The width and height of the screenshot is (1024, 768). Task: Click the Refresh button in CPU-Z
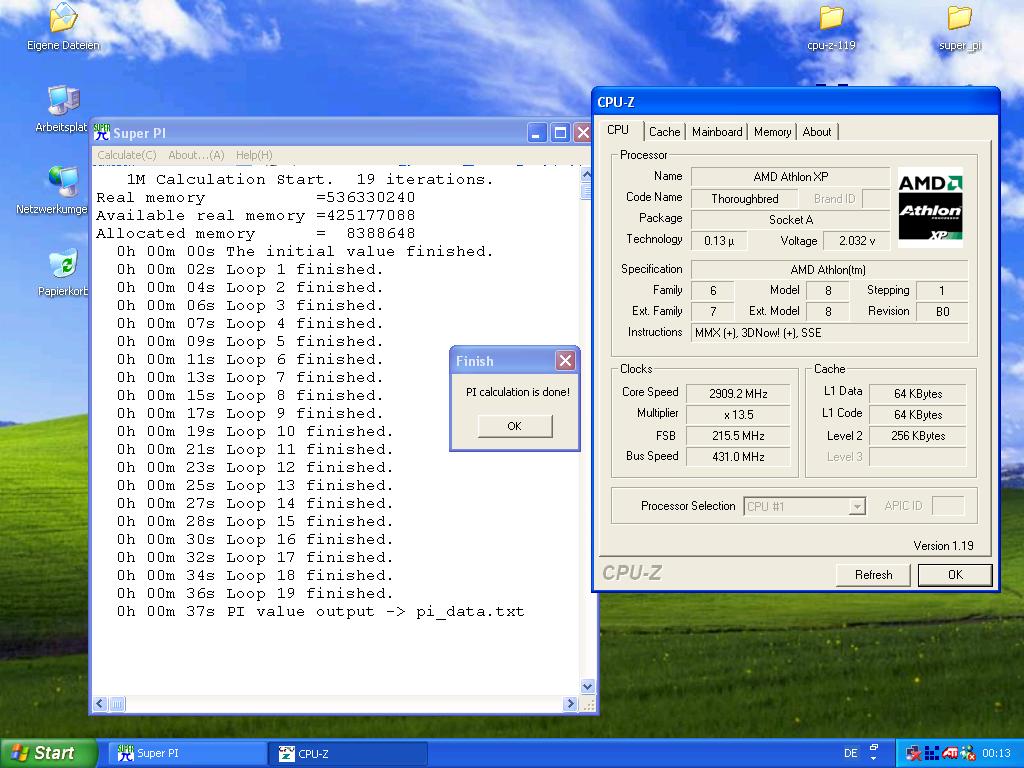pos(873,575)
